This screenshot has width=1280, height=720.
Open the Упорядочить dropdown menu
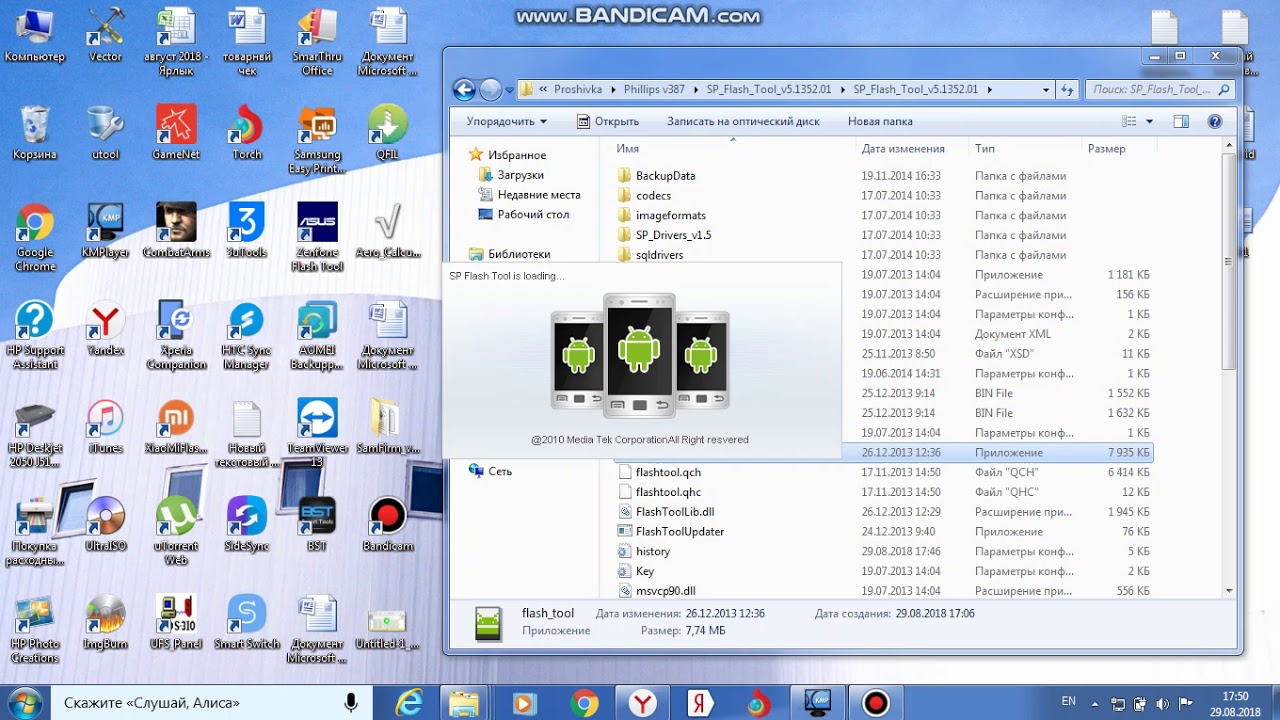pyautogui.click(x=506, y=121)
